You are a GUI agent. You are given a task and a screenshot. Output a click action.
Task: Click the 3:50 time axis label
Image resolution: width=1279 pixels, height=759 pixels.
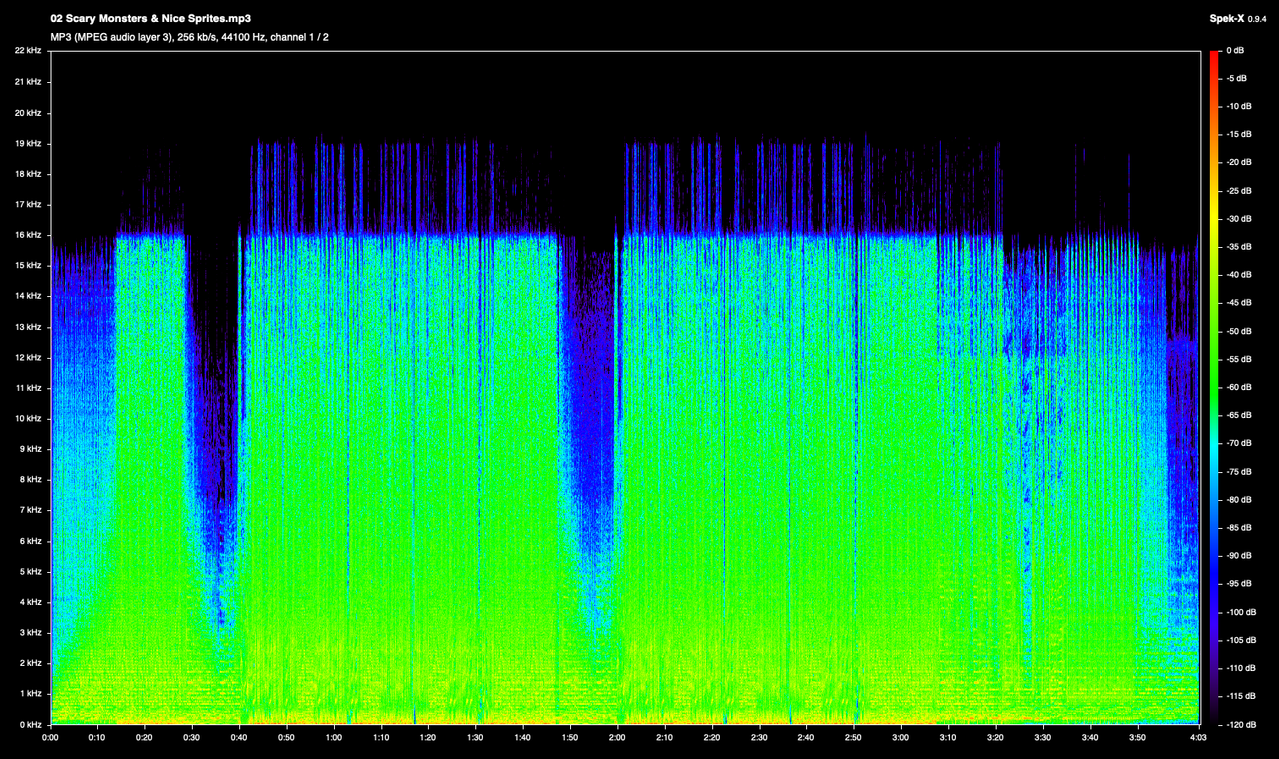click(1138, 738)
